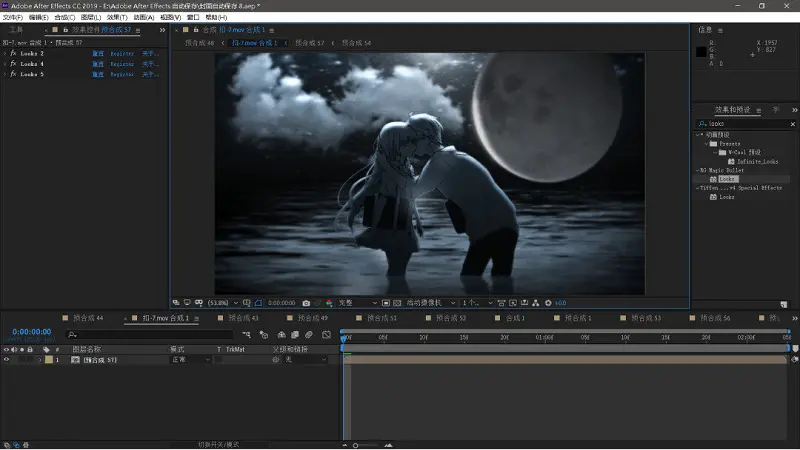Collapse the 动画预设 category

tap(698, 135)
